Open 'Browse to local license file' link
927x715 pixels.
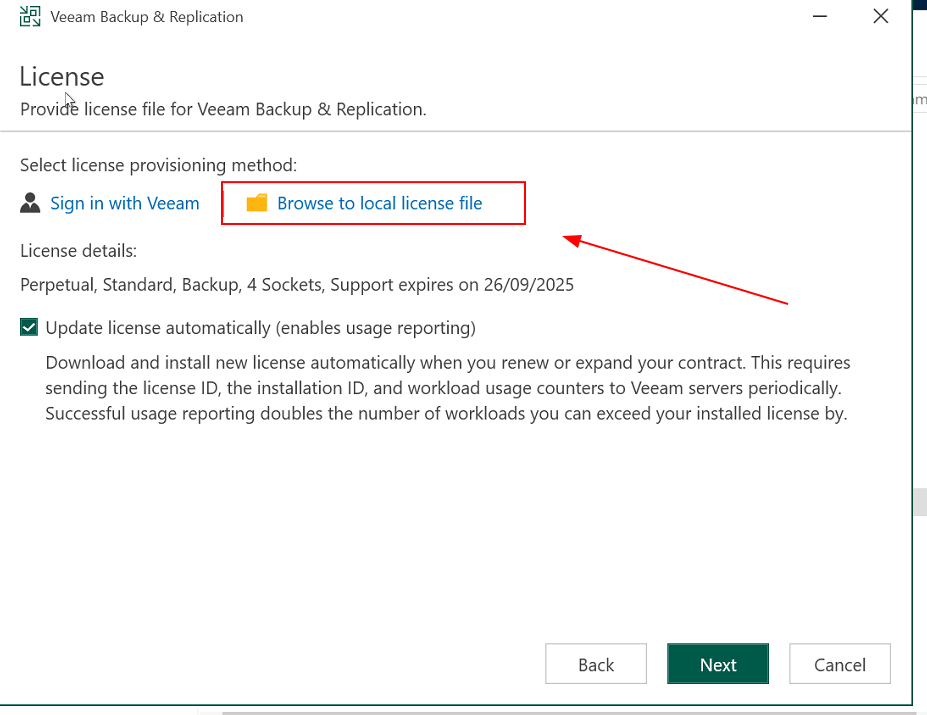click(x=380, y=203)
